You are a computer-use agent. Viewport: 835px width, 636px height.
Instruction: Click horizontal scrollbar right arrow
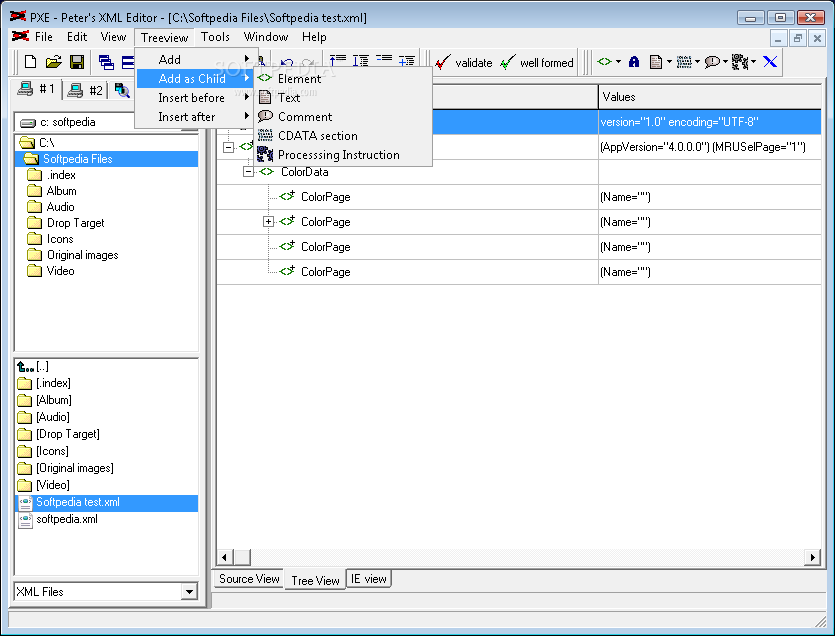(812, 557)
